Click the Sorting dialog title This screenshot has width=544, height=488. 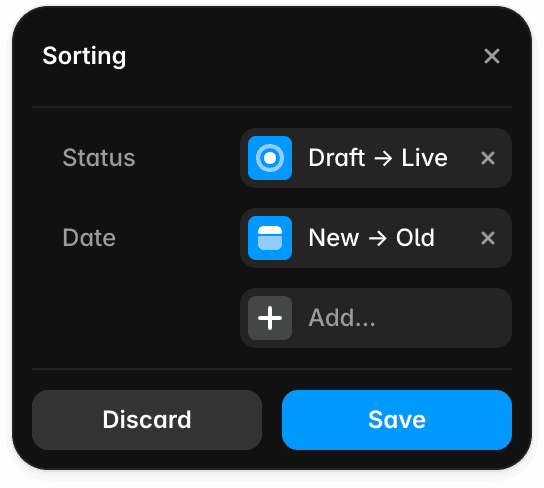84,56
